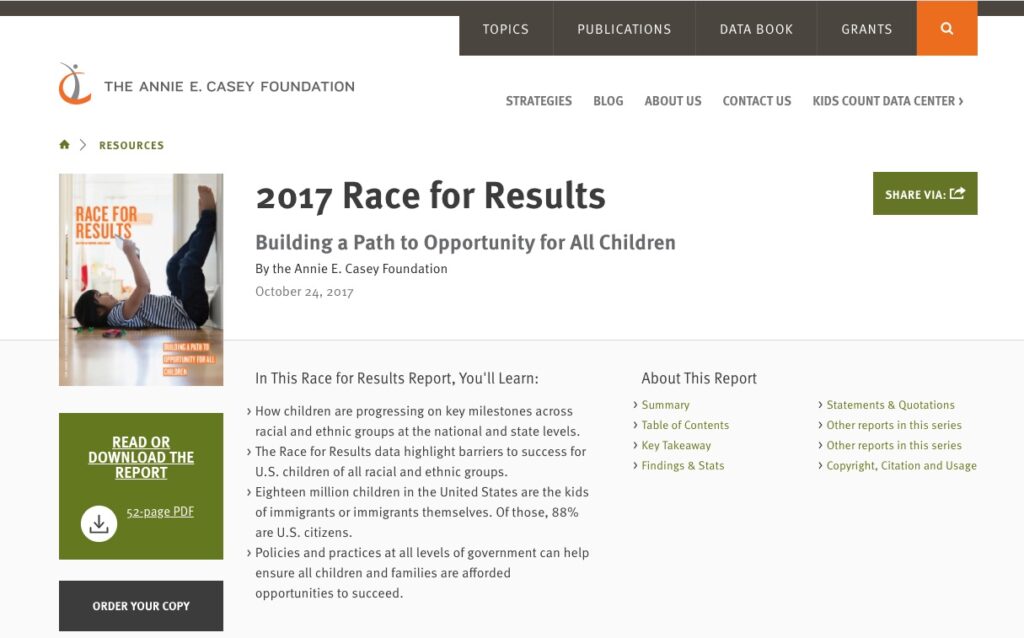Expand the Table of Contents link
Viewport: 1024px width, 638px height.
(x=685, y=425)
